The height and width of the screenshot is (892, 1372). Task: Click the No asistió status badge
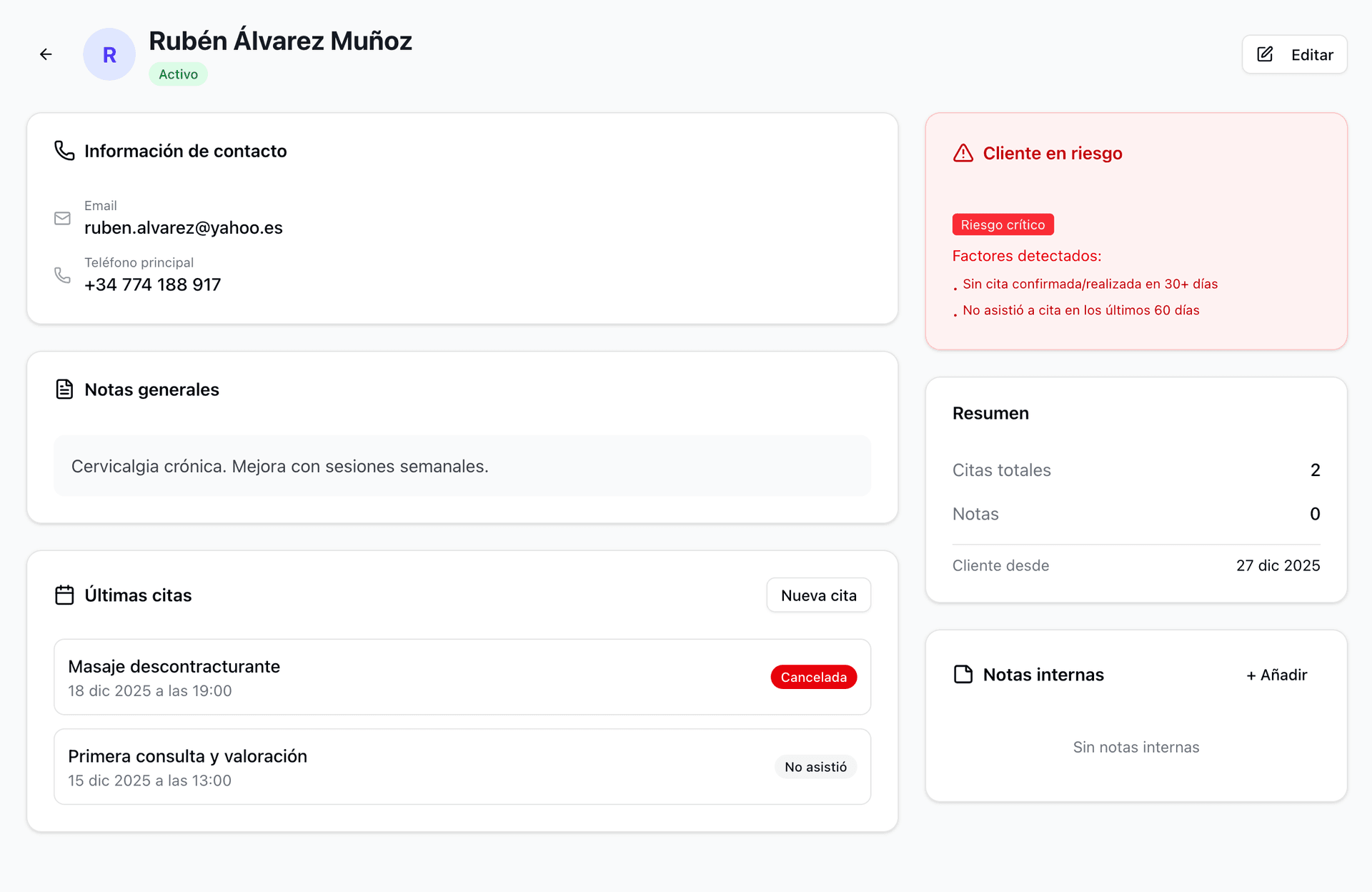coord(815,767)
